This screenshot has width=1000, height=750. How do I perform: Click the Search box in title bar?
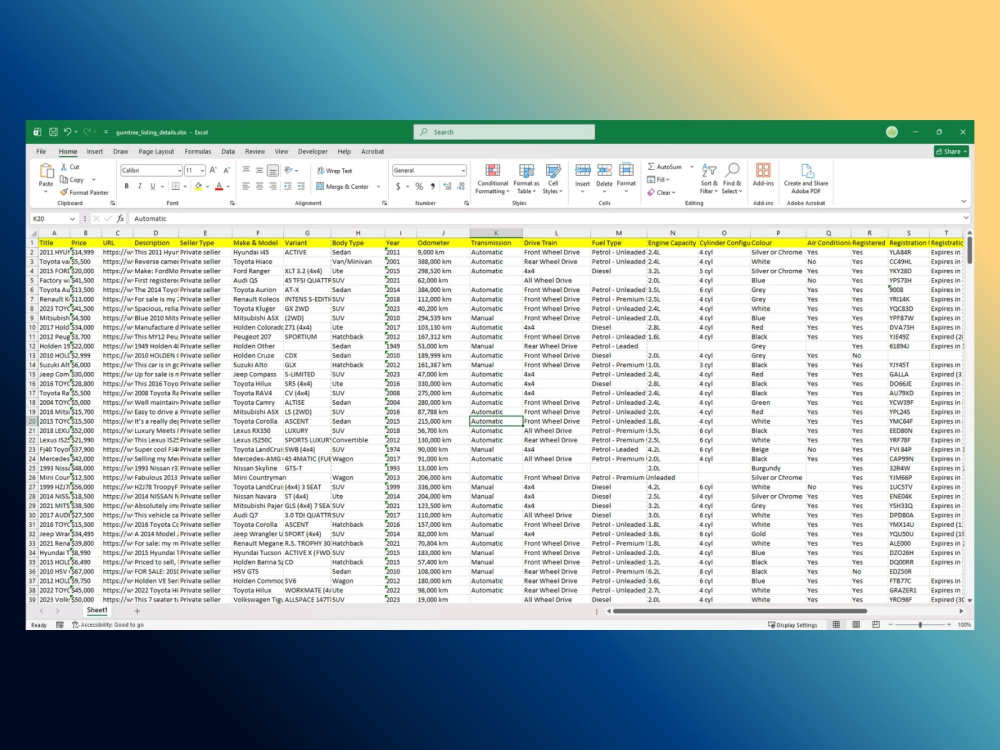[x=504, y=132]
